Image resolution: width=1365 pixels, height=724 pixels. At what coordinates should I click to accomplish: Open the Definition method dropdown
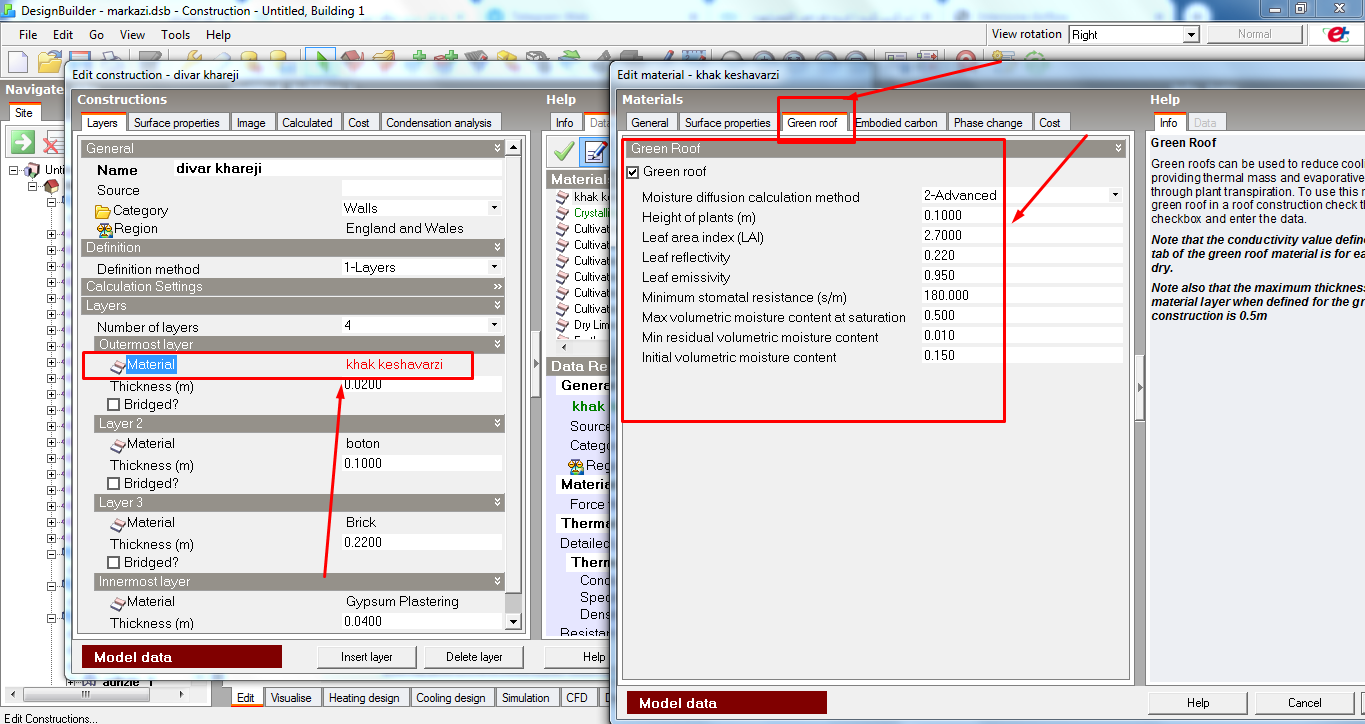click(493, 267)
